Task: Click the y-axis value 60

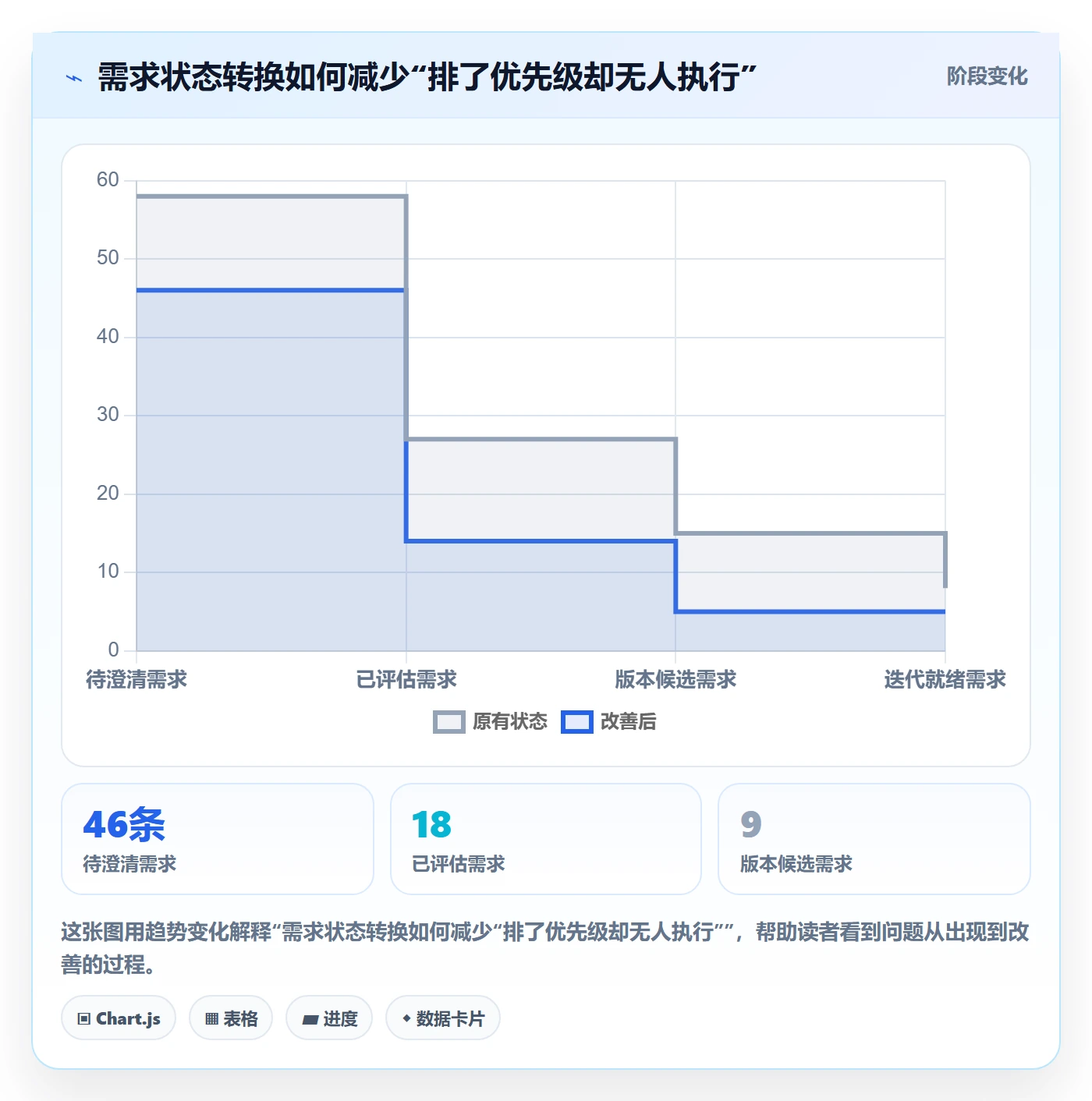Action: tap(108, 180)
